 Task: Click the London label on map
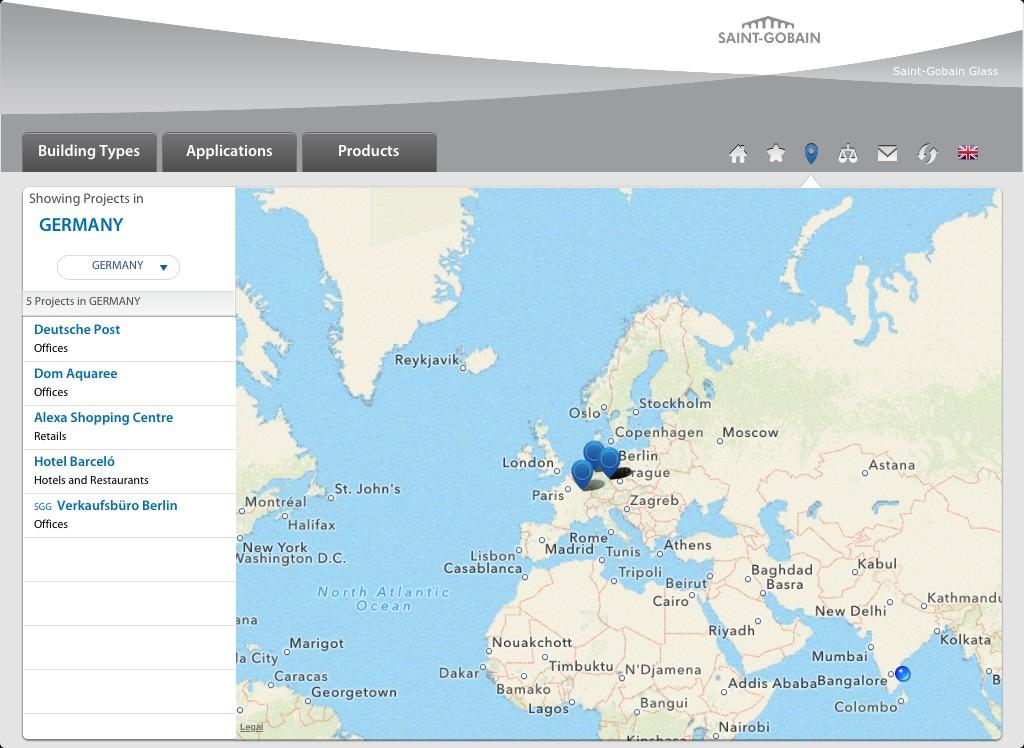(528, 463)
